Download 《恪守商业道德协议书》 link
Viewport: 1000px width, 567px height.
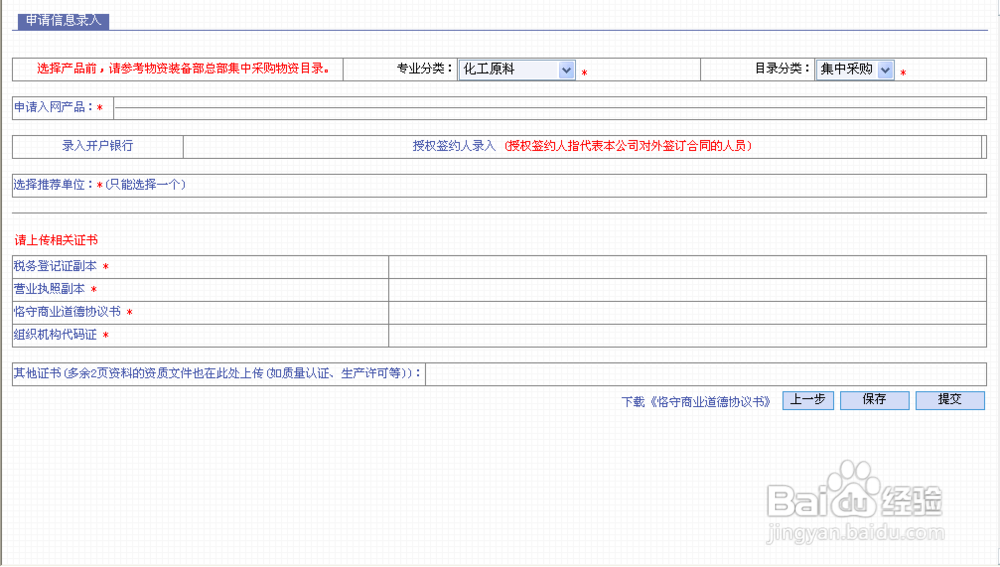pyautogui.click(x=696, y=402)
